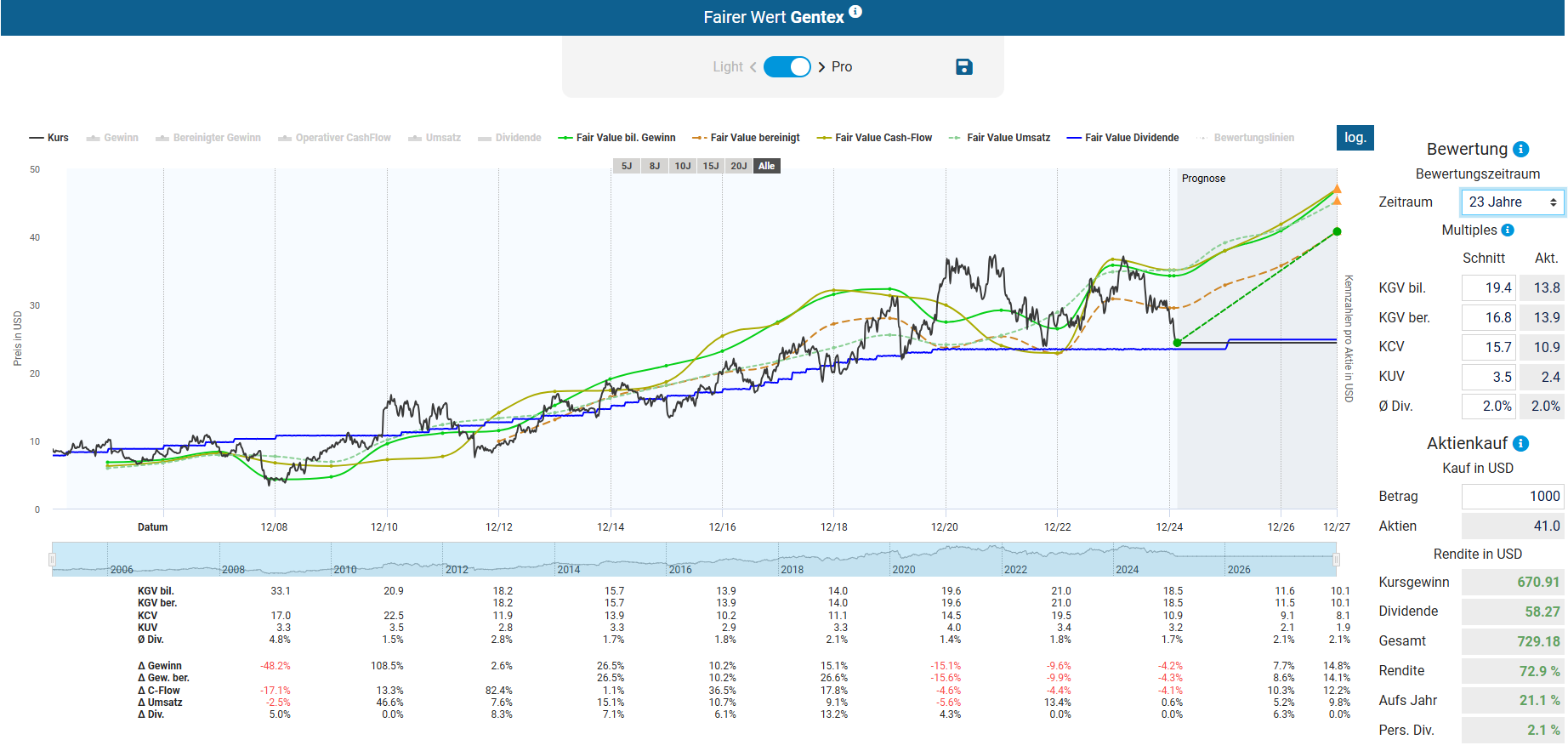Image resolution: width=1568 pixels, height=751 pixels.
Task: Select the 10J time range tab
Action: [x=682, y=166]
